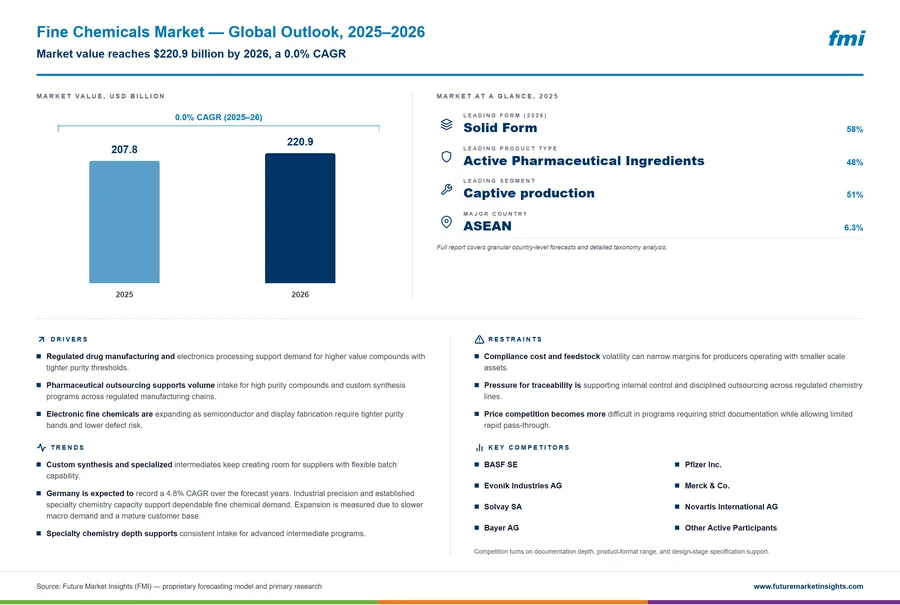The image size is (900, 605).
Task: Select the light blue 2025 bar
Action: [x=124, y=222]
